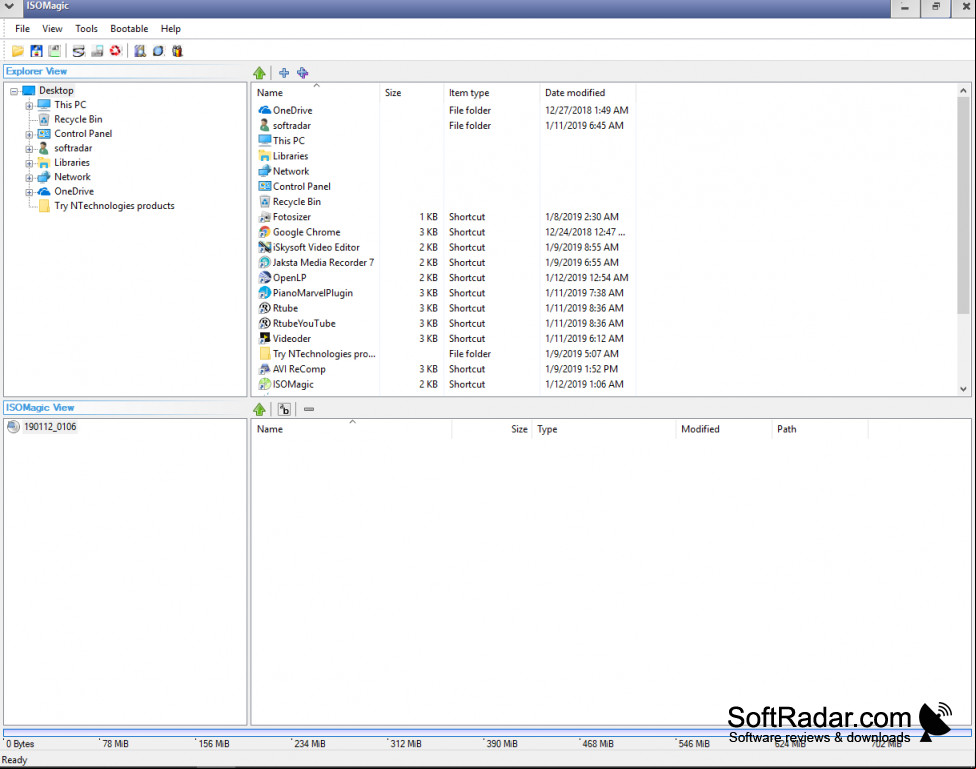This screenshot has width=976, height=769.
Task: Click the Explorer list vertical scrollbar thumb
Action: 964,205
